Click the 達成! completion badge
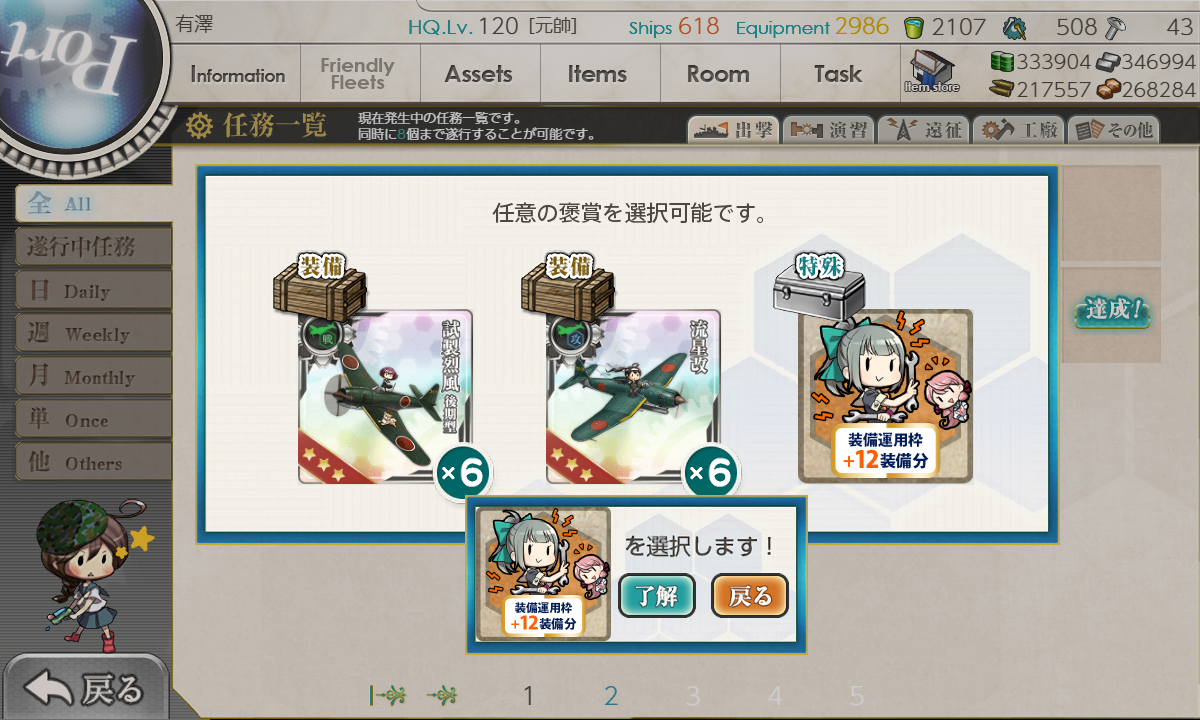The width and height of the screenshot is (1200, 720). (x=1112, y=310)
